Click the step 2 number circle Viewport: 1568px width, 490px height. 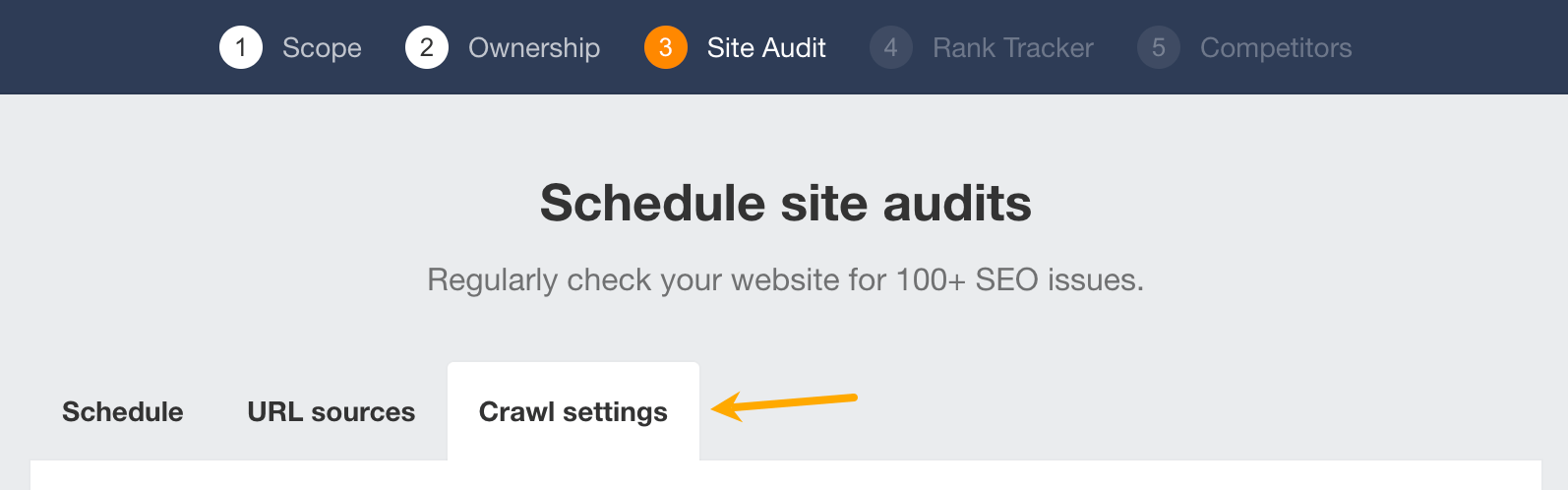point(427,47)
